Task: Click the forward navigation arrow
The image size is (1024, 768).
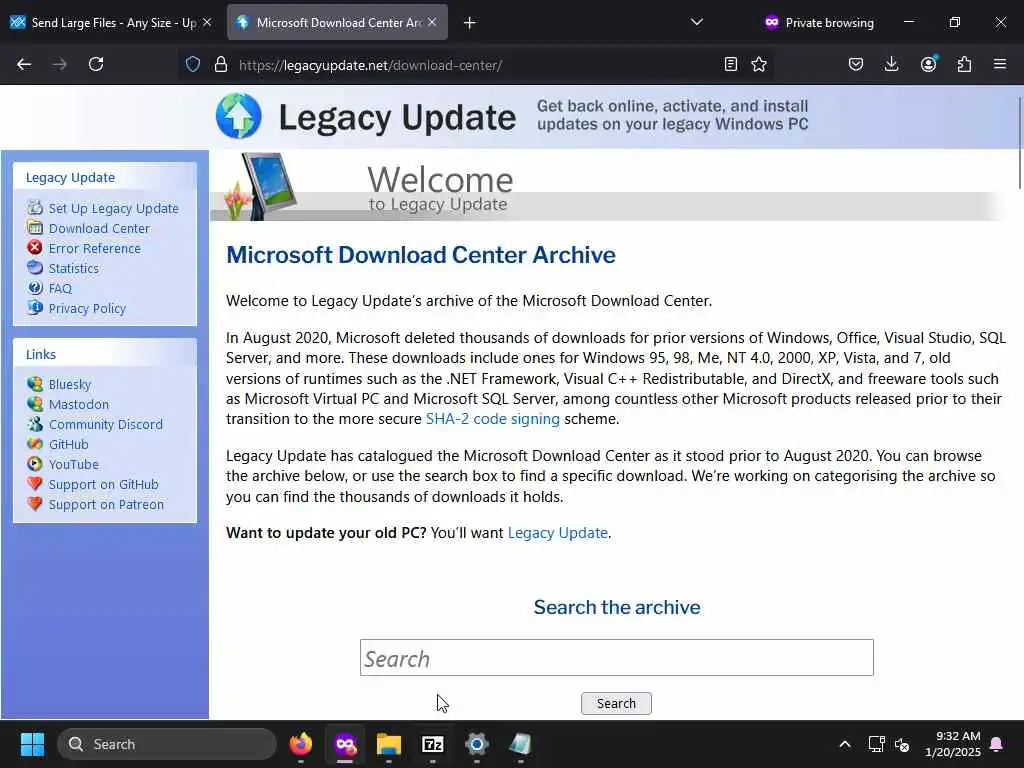Action: point(59,65)
